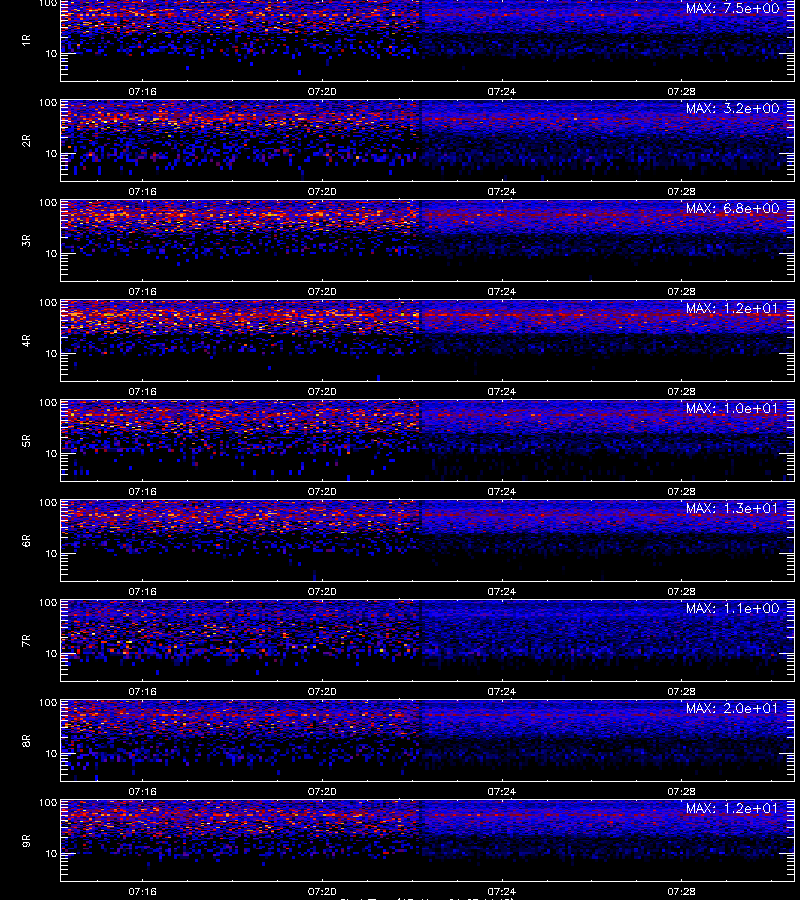Select the "2R" panel axis label
This screenshot has height=900, width=800.
(26, 140)
